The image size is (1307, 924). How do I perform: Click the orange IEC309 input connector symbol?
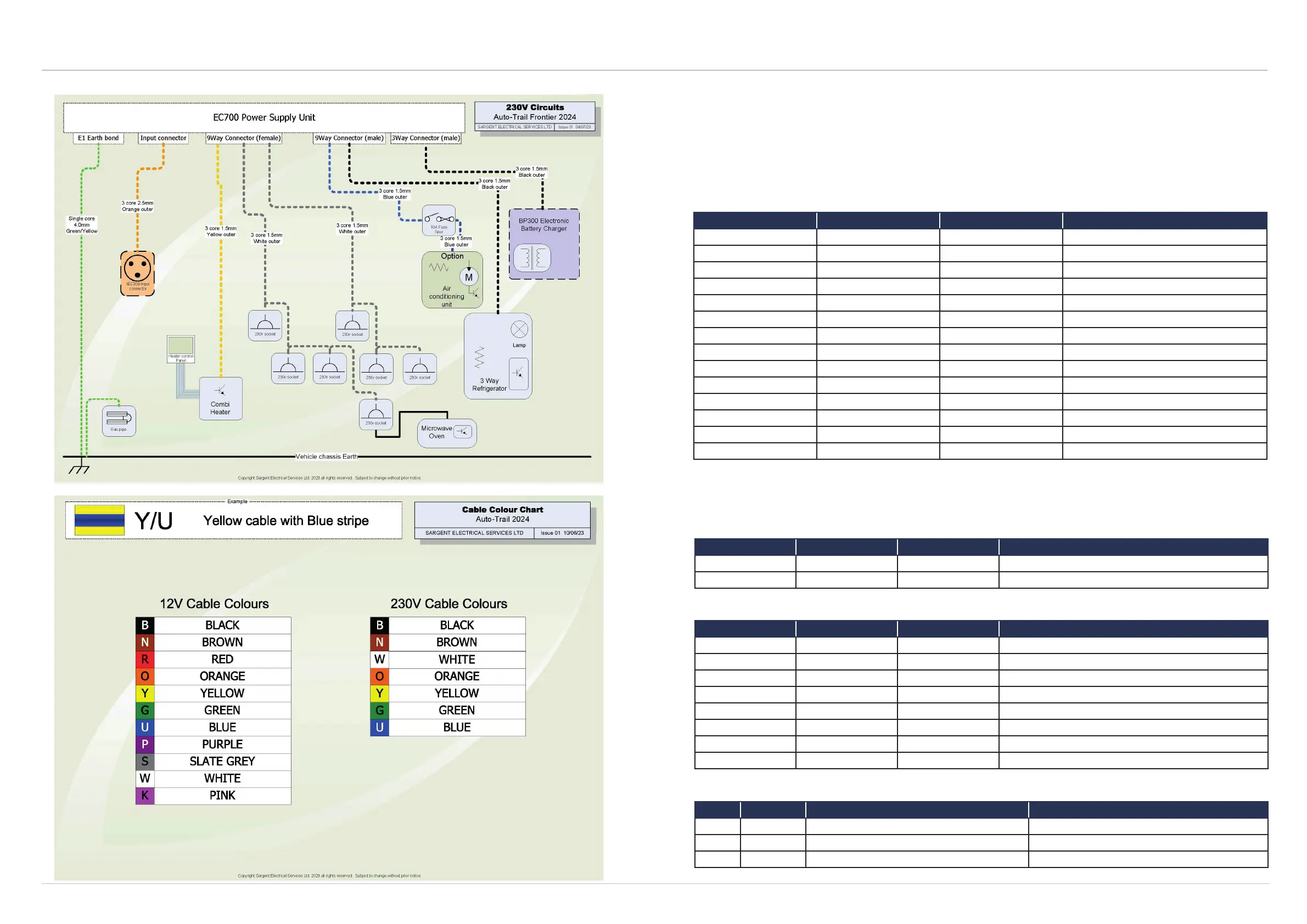tap(137, 273)
